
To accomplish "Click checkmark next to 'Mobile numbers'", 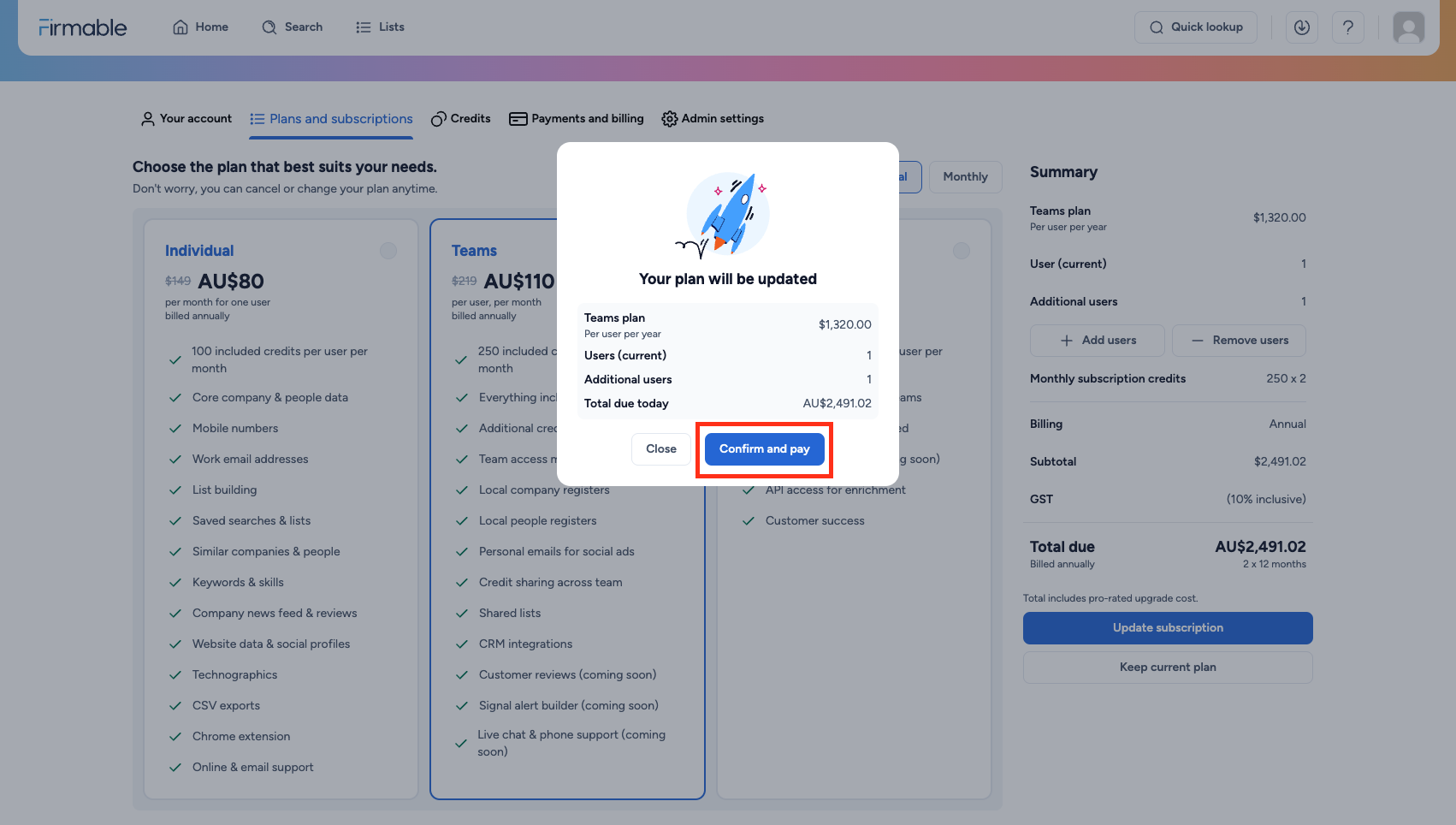I will pos(175,429).
